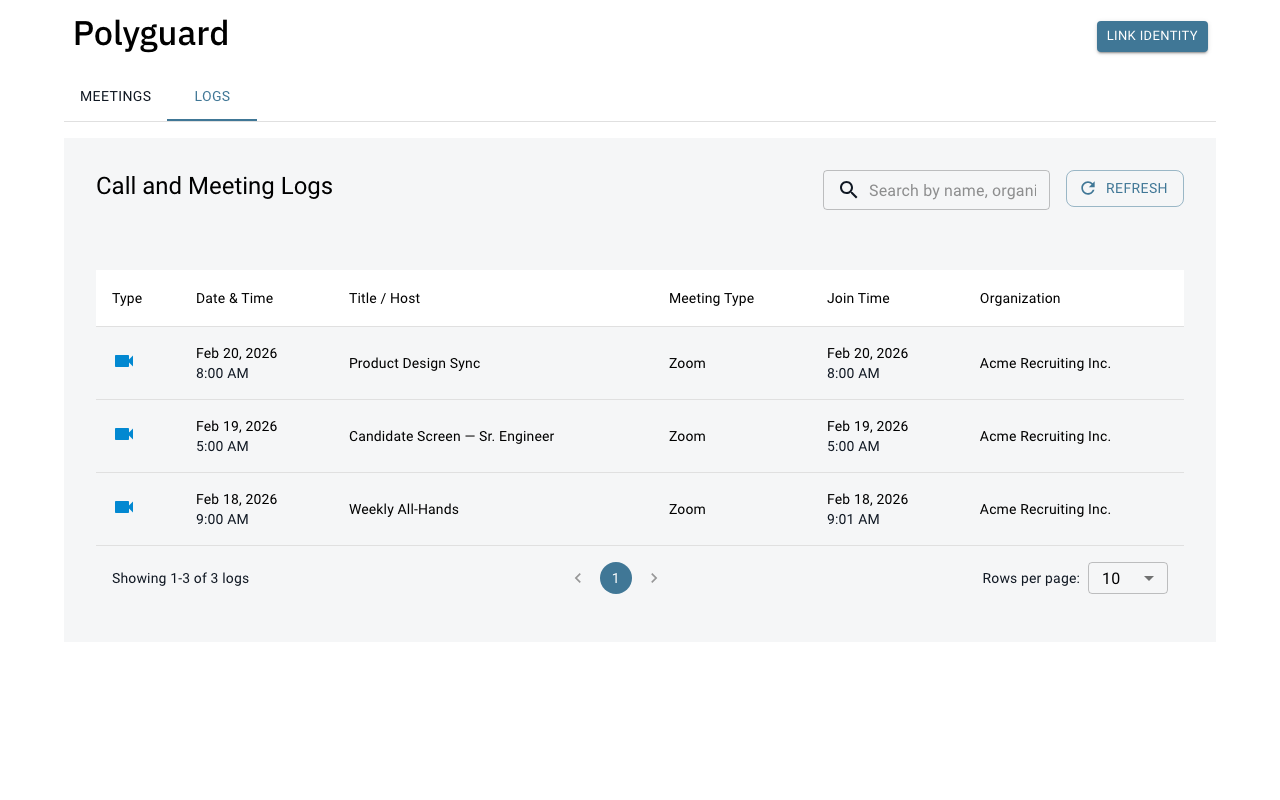The height and width of the screenshot is (800, 1280).
Task: Select the LOGS tab
Action: pyautogui.click(x=211, y=96)
